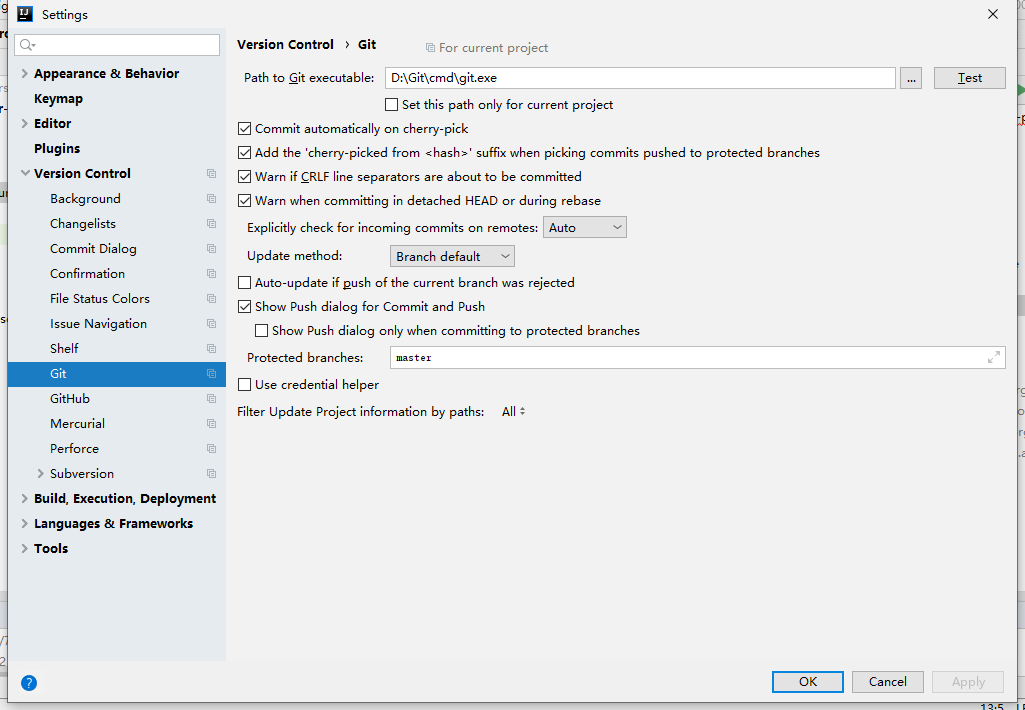Expand the Tools section
This screenshot has height=710, width=1025.
[24, 549]
